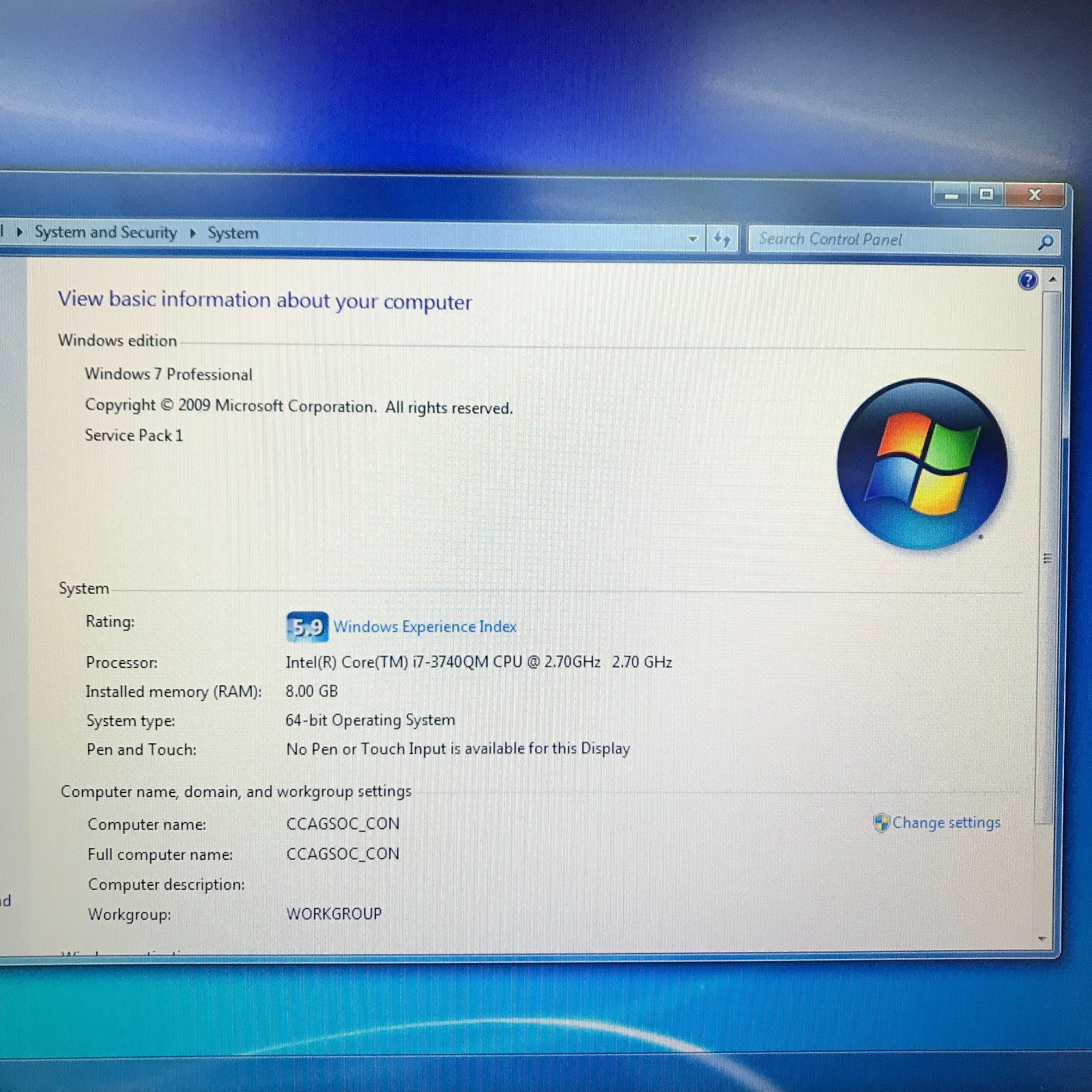Select the System breadcrumb item

pyautogui.click(x=233, y=233)
